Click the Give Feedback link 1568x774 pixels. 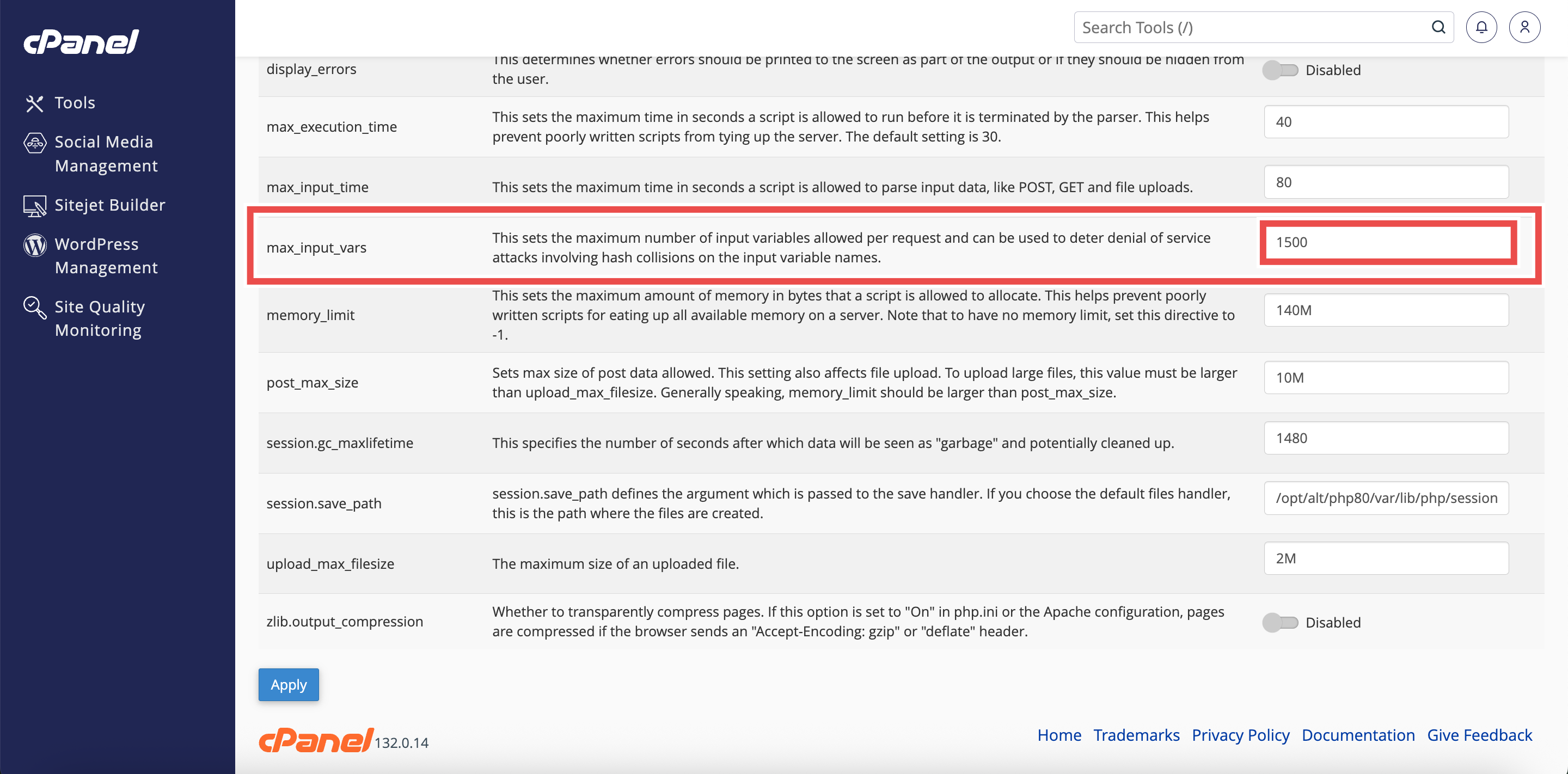[x=1479, y=735]
